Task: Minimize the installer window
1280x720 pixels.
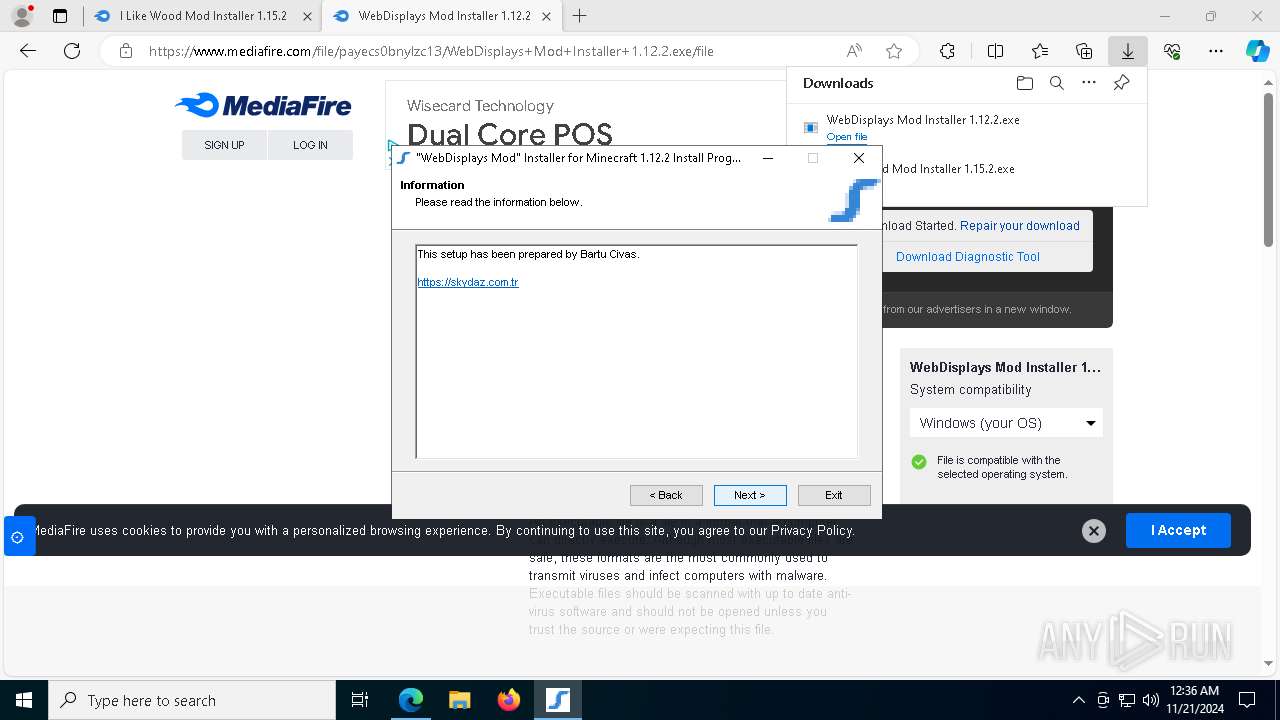Action: click(768, 158)
